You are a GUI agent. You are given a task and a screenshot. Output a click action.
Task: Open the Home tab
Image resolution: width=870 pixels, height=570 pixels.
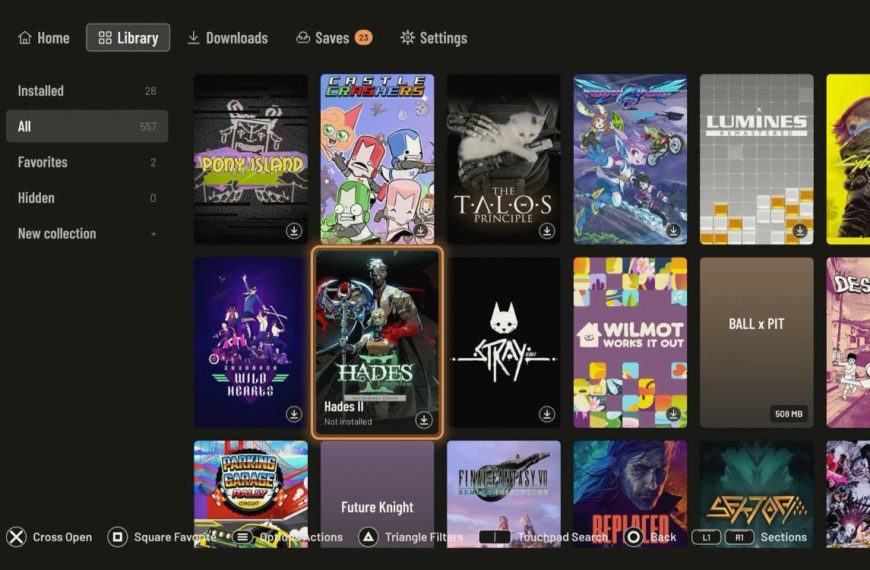[44, 38]
